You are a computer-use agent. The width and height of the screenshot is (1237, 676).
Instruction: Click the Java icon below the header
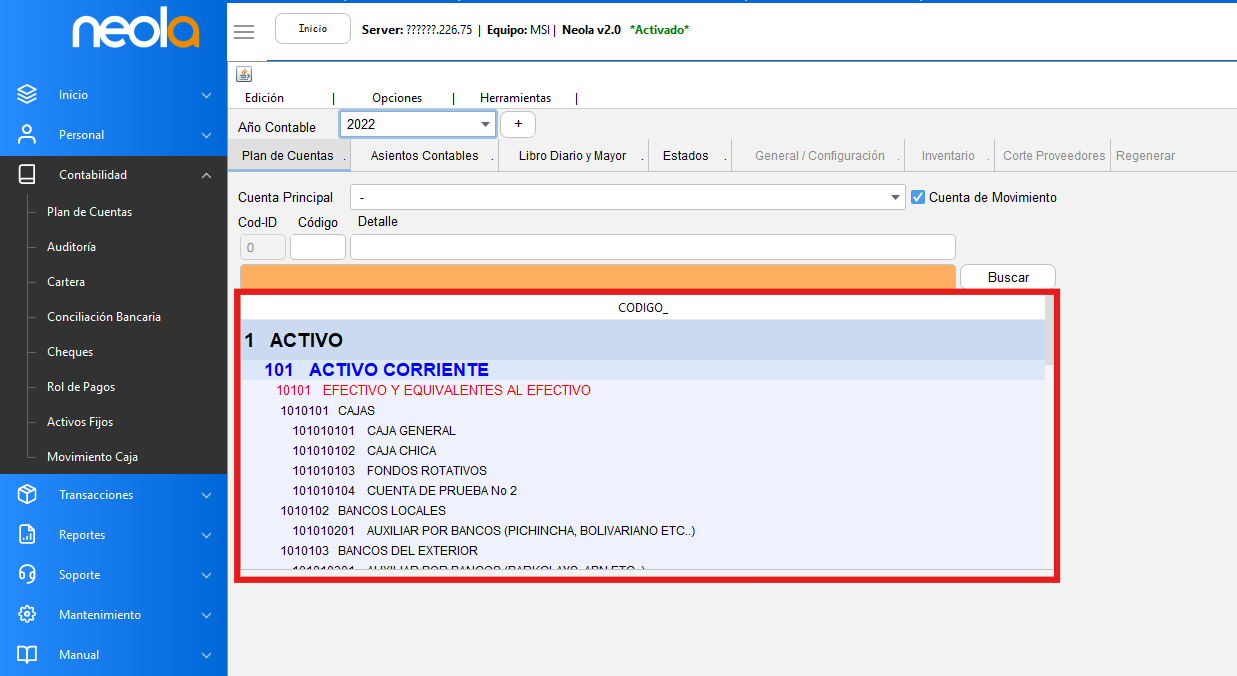244,75
